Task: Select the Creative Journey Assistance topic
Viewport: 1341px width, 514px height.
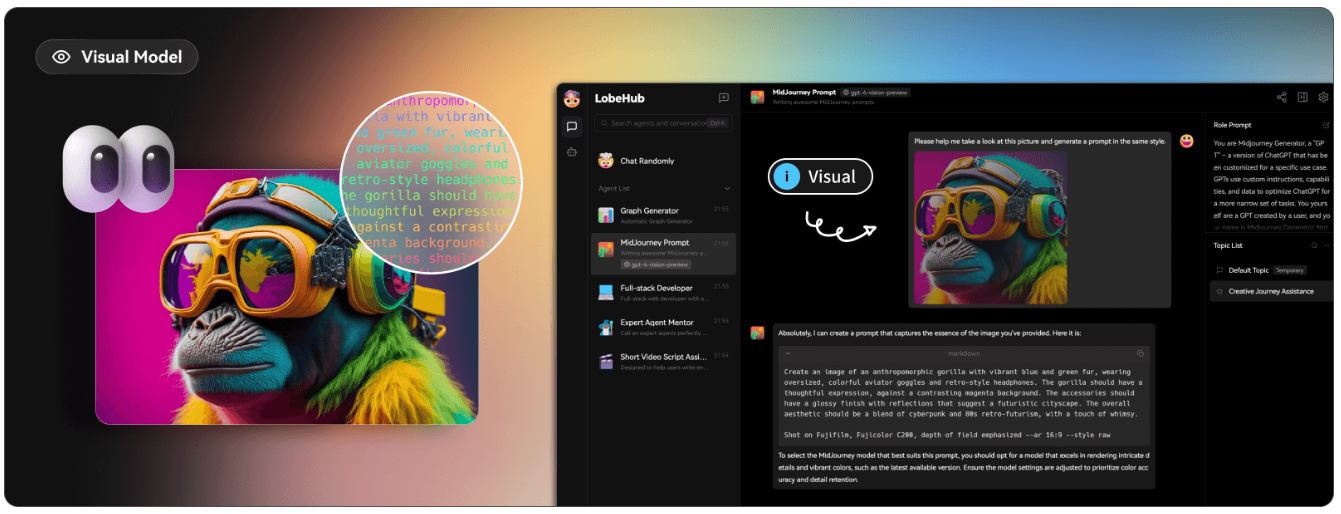Action: pyautogui.click(x=1270, y=291)
